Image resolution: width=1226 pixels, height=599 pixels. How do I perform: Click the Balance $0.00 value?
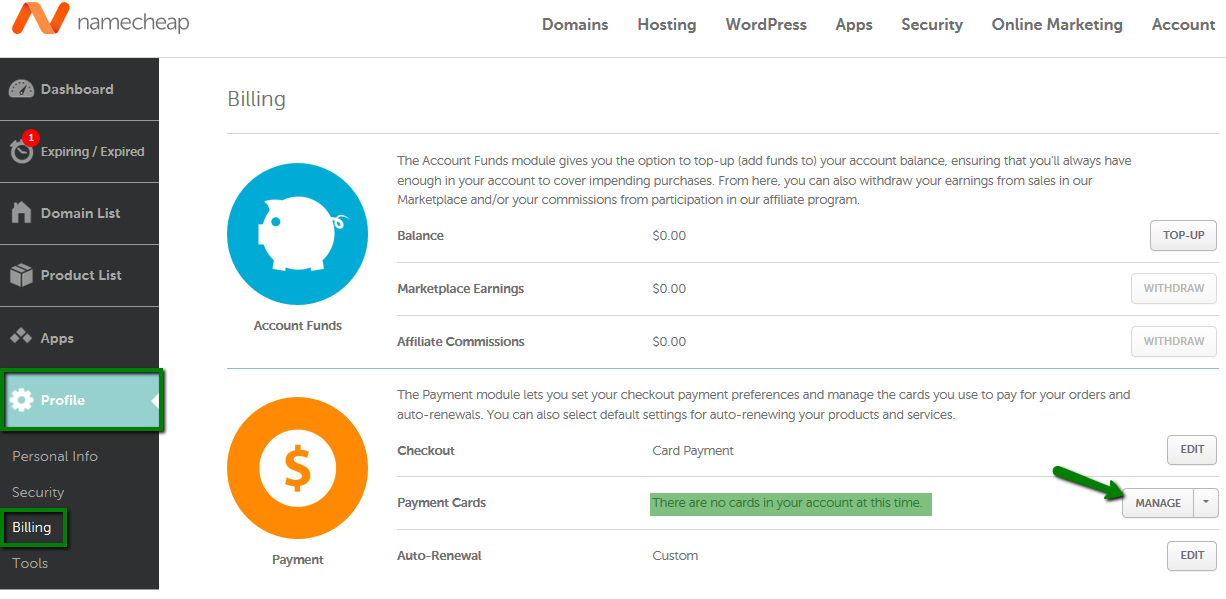669,236
